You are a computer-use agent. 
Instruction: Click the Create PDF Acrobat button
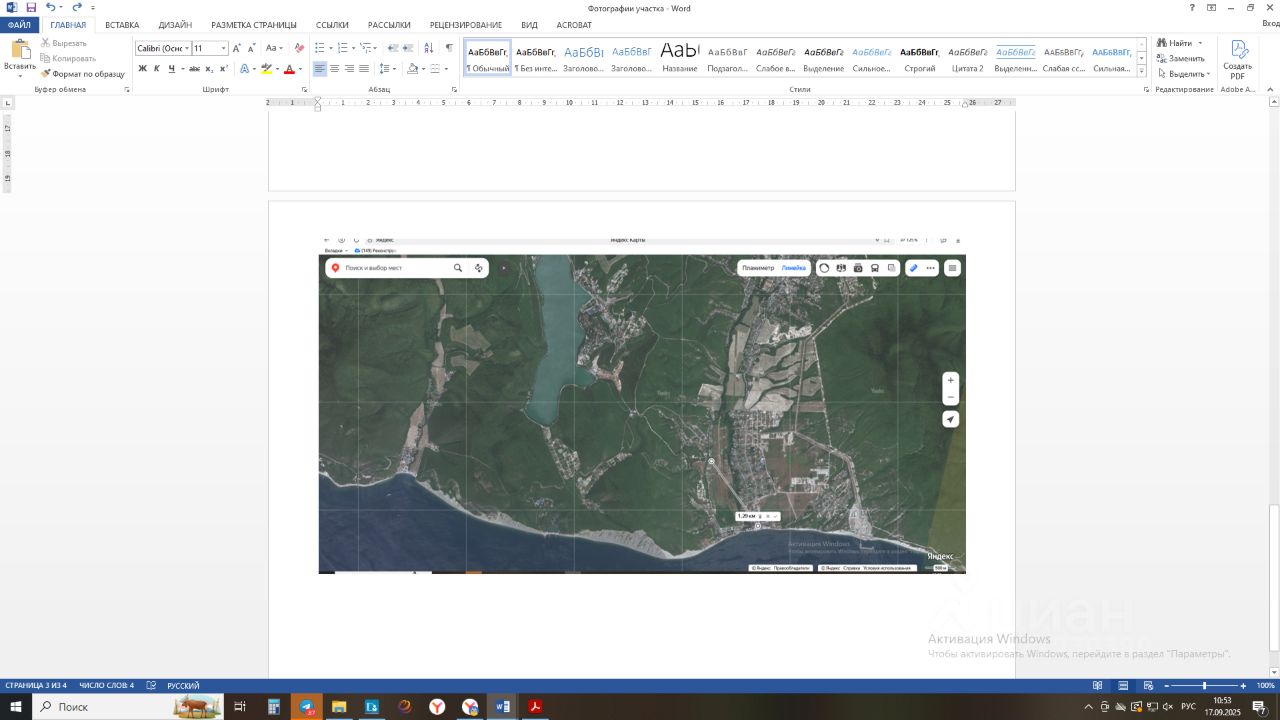[x=1238, y=60]
